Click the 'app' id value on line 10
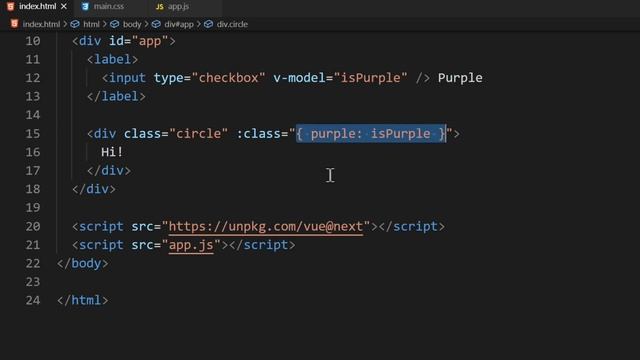This screenshot has width=640, height=360. (150, 41)
